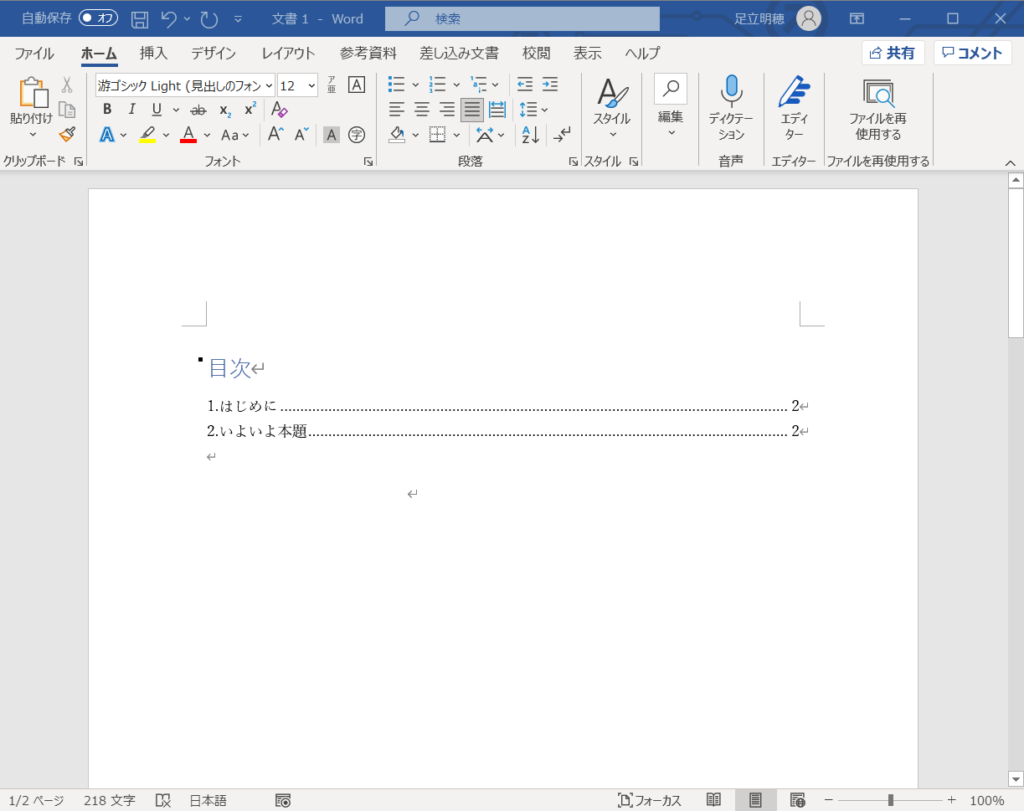Switch to the 挿入 (Insert) tab
1024x811 pixels.
[x=153, y=53]
